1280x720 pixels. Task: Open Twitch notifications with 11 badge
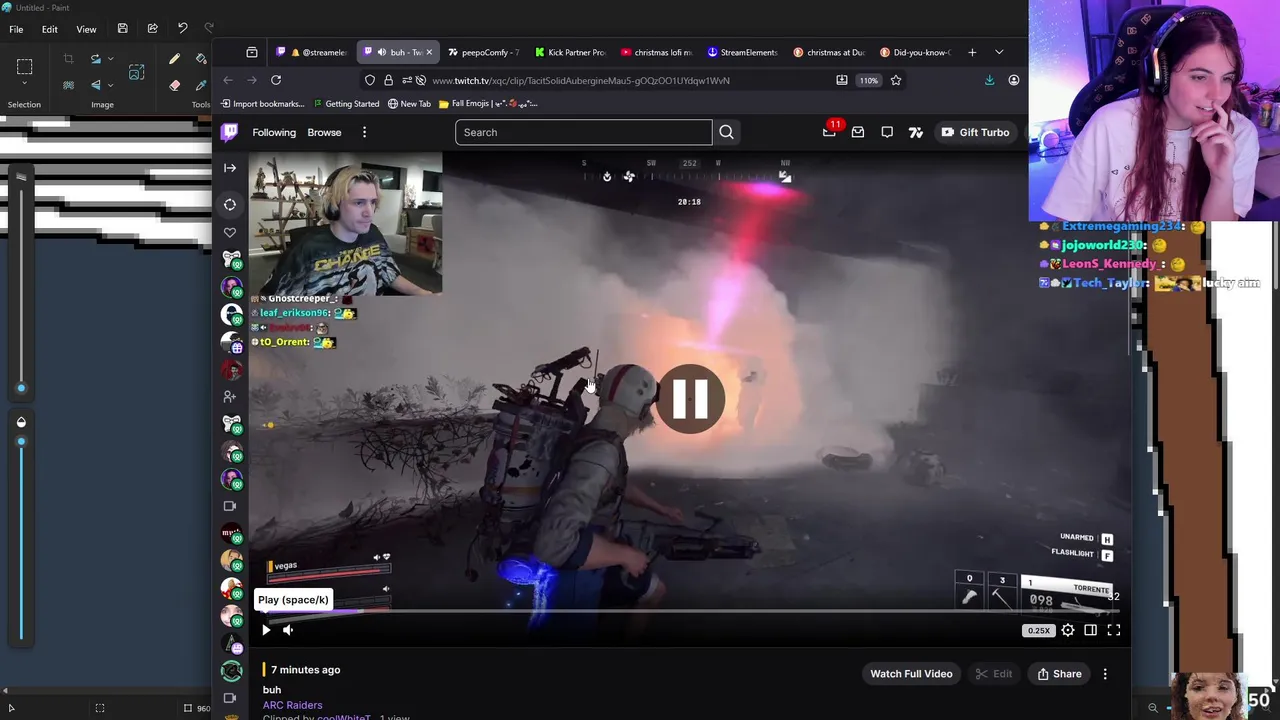point(830,131)
